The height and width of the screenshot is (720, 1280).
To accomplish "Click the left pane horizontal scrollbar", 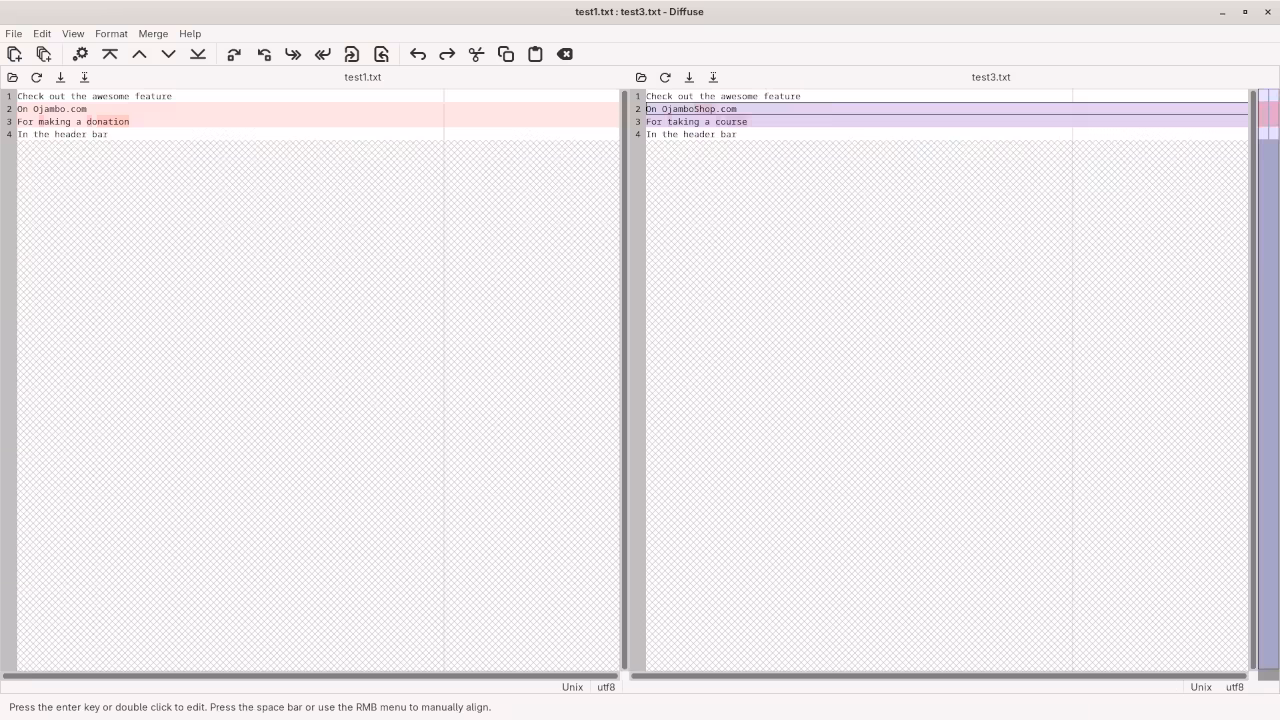I will tap(310, 675).
